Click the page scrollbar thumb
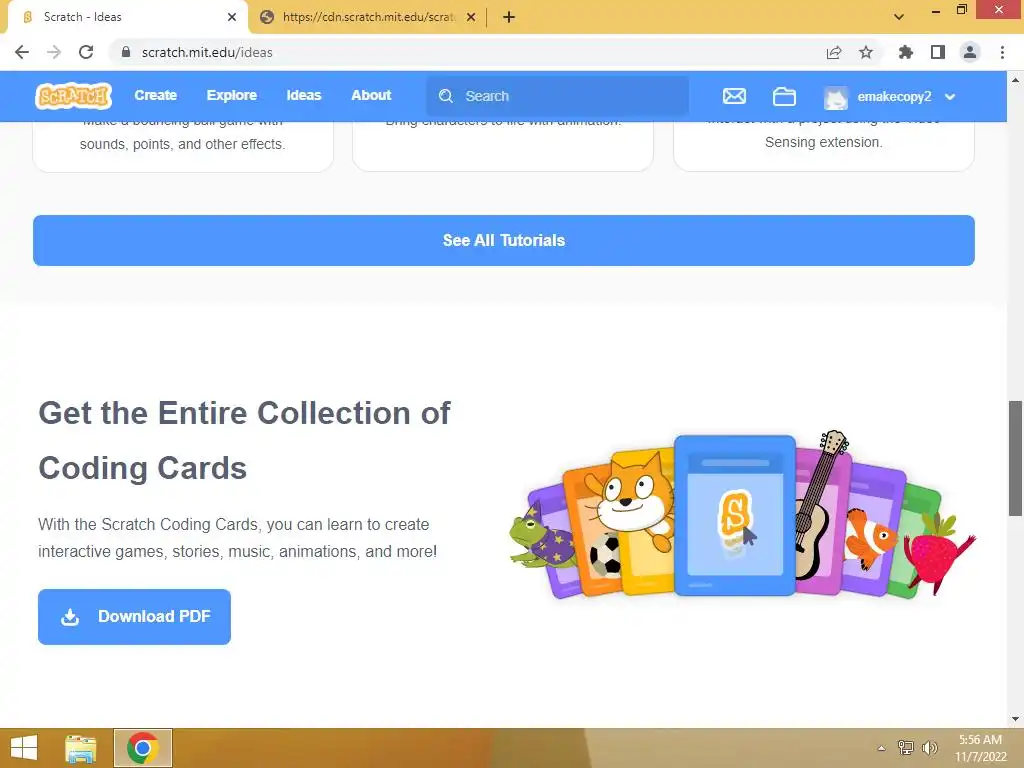The width and height of the screenshot is (1024, 768). (x=1016, y=458)
